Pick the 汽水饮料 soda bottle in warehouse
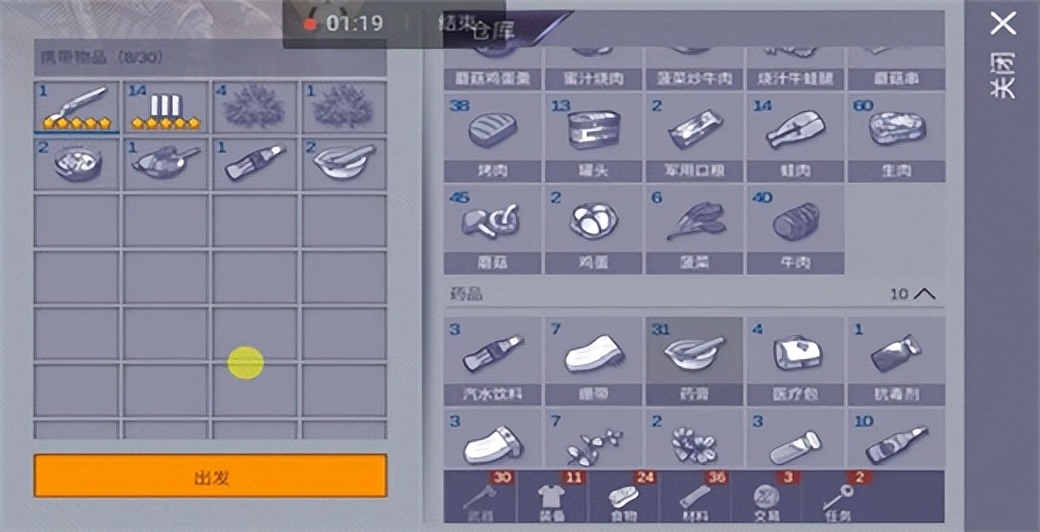The image size is (1040, 532). point(493,361)
